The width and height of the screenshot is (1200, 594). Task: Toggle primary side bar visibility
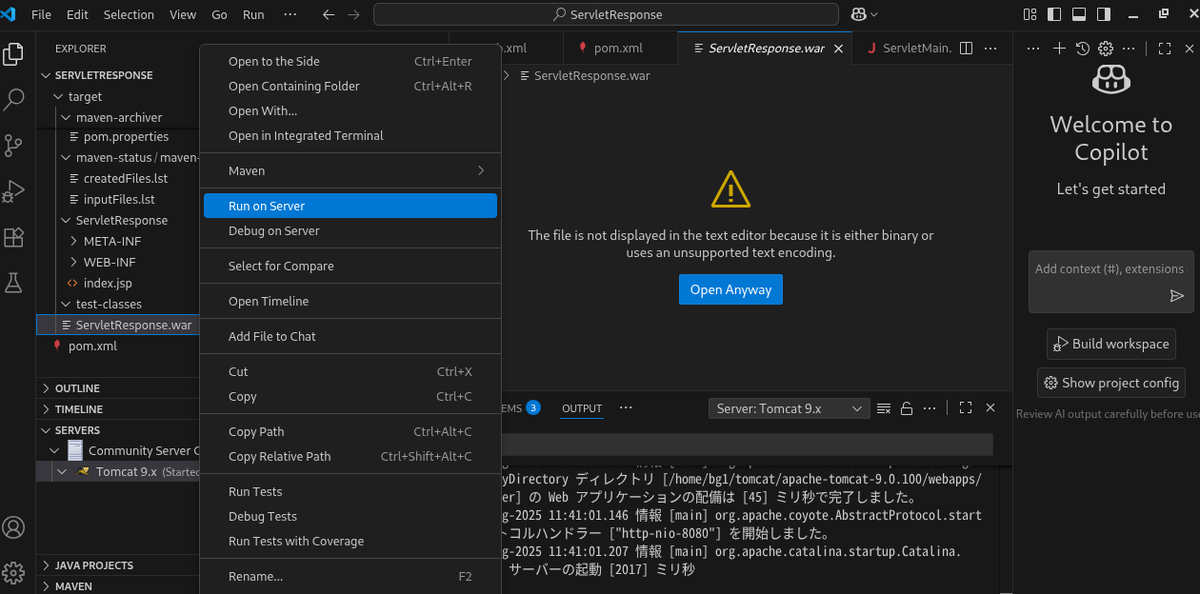pos(1055,15)
